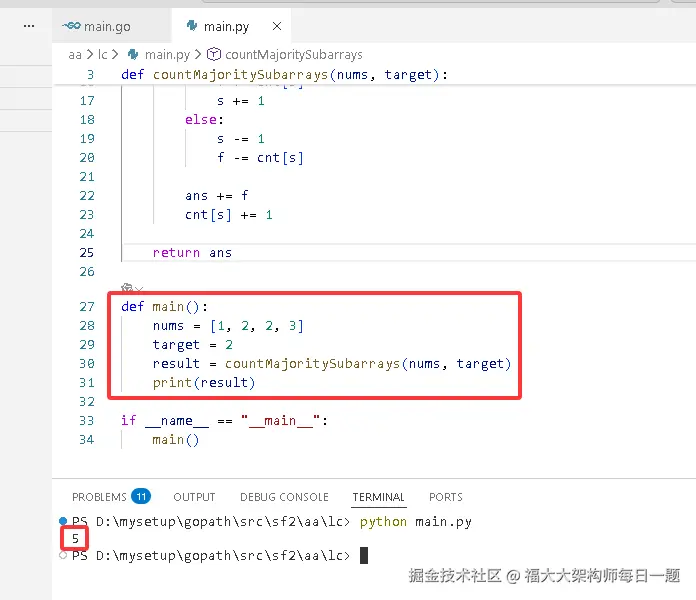Open the more actions ellipsis menu
Viewport: 696px width, 600px height.
click(x=29, y=26)
